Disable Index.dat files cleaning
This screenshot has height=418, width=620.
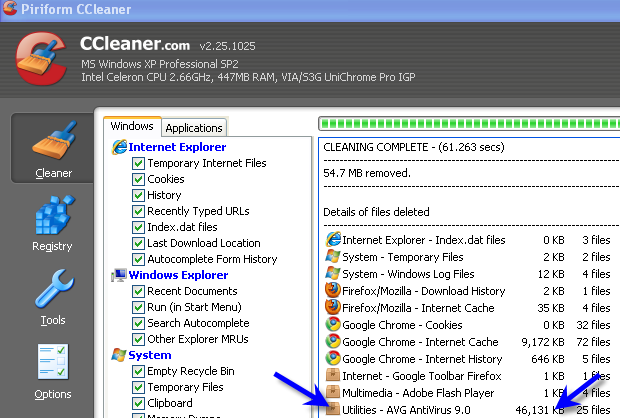point(138,227)
